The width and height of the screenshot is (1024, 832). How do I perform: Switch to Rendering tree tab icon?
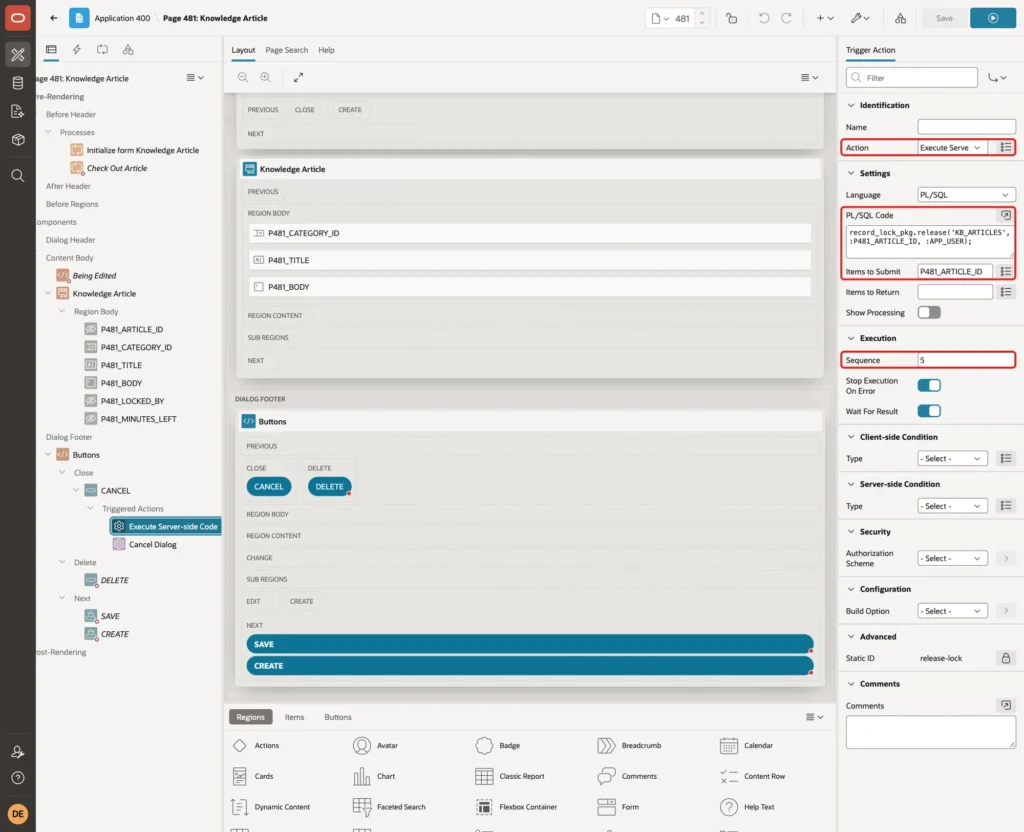pos(51,50)
